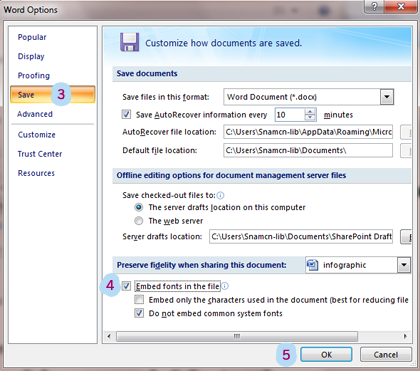Click the Browse button beside Default file location
This screenshot has width=420, height=371.
coord(406,151)
